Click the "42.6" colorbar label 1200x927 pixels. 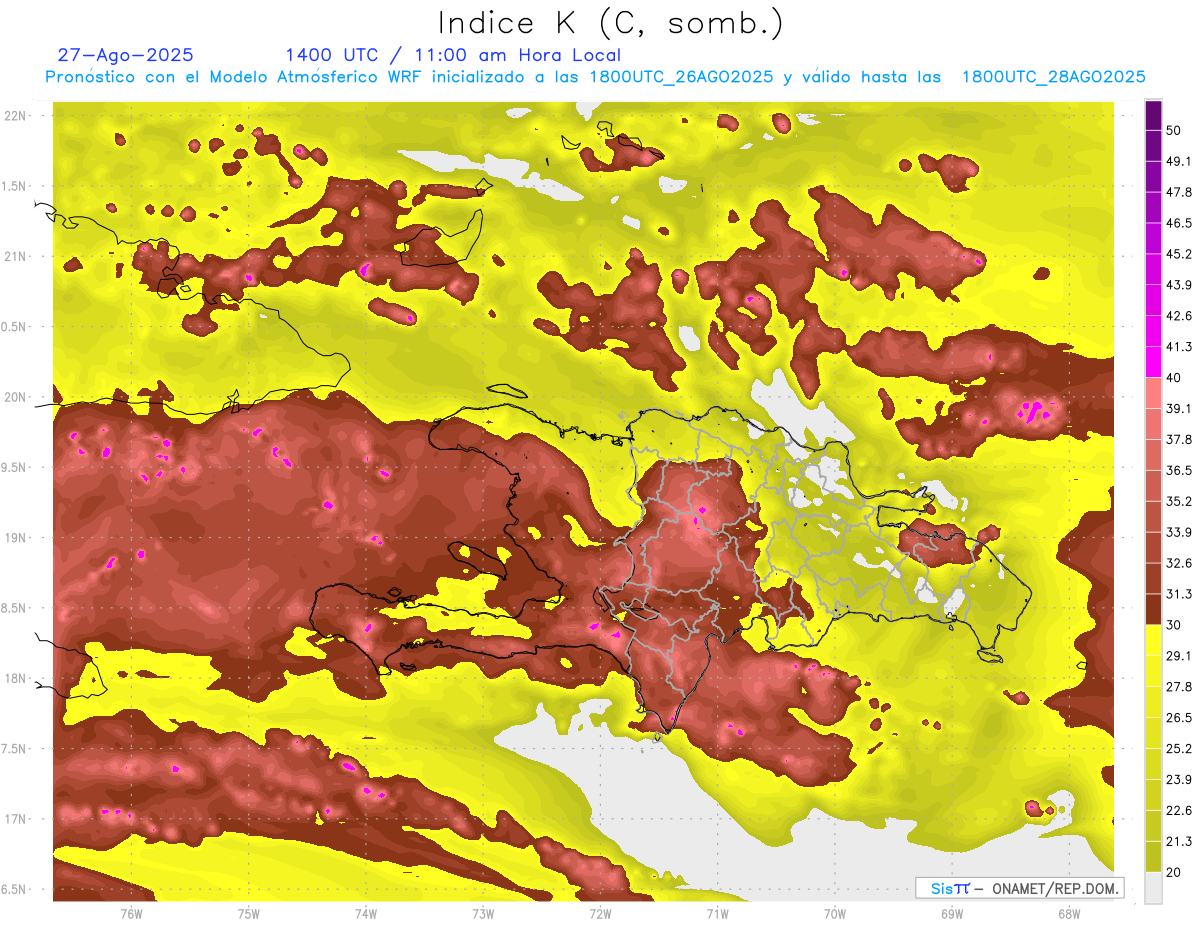pos(1179,316)
